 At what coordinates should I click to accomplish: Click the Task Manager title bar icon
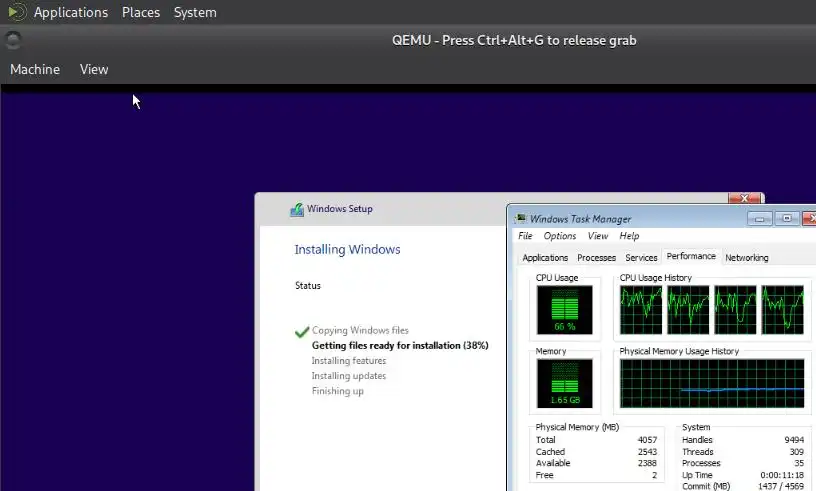coord(520,219)
